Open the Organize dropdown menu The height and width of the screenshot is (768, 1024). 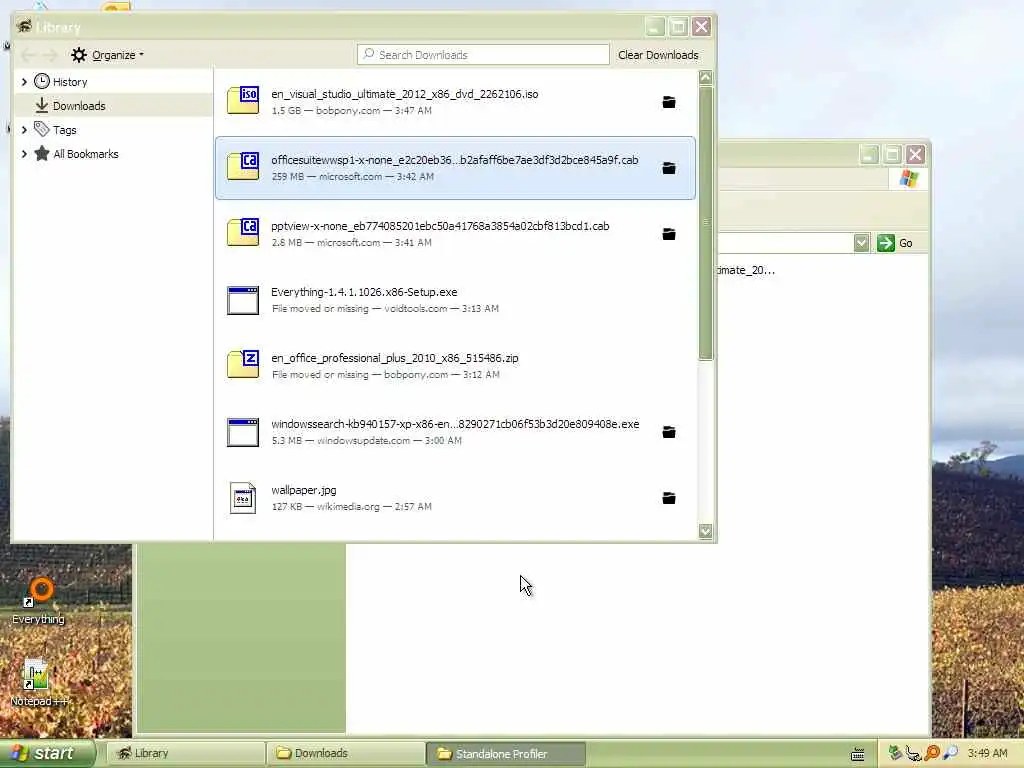tap(108, 55)
